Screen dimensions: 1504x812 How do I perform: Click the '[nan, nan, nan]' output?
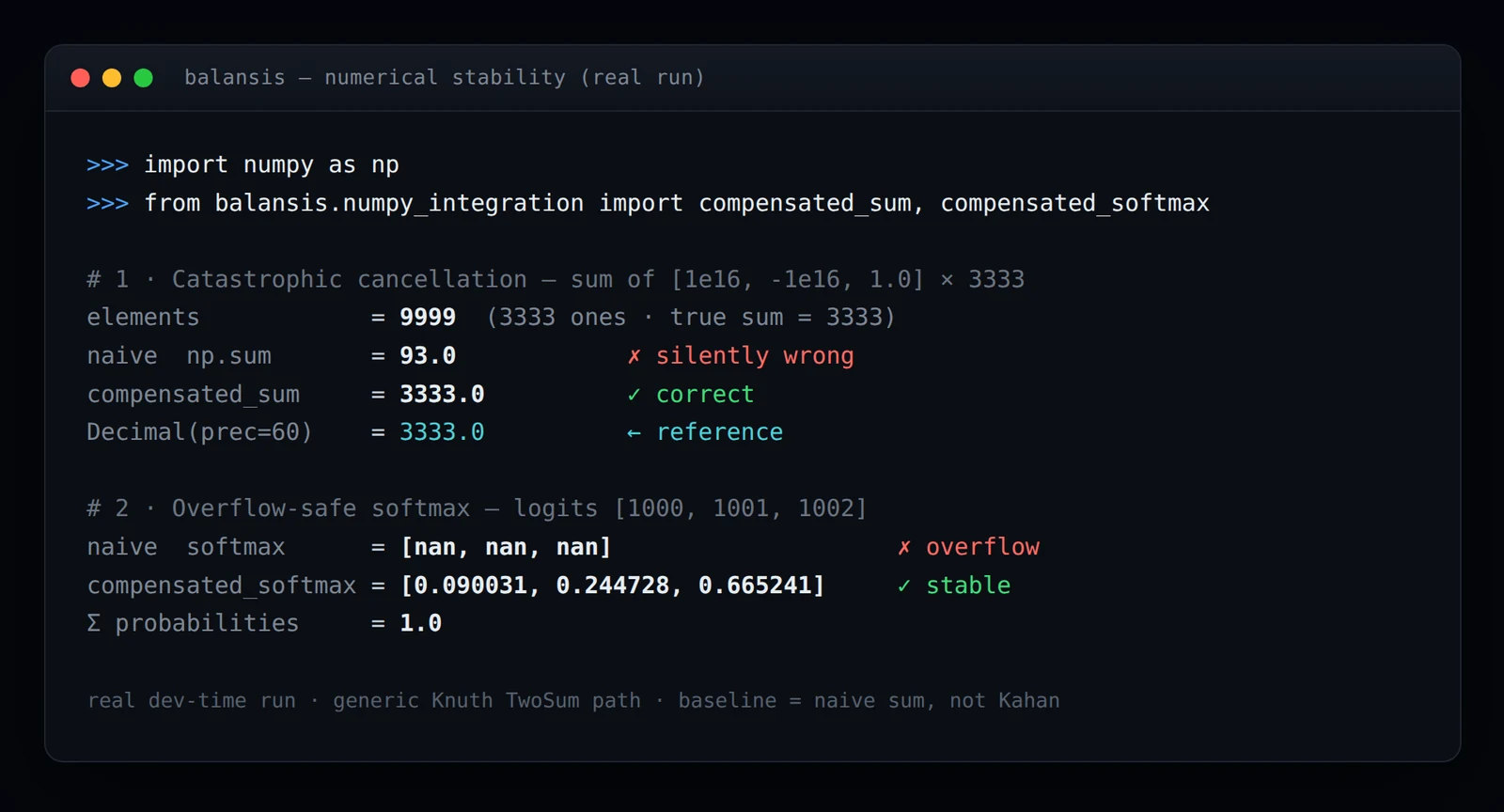[506, 547]
